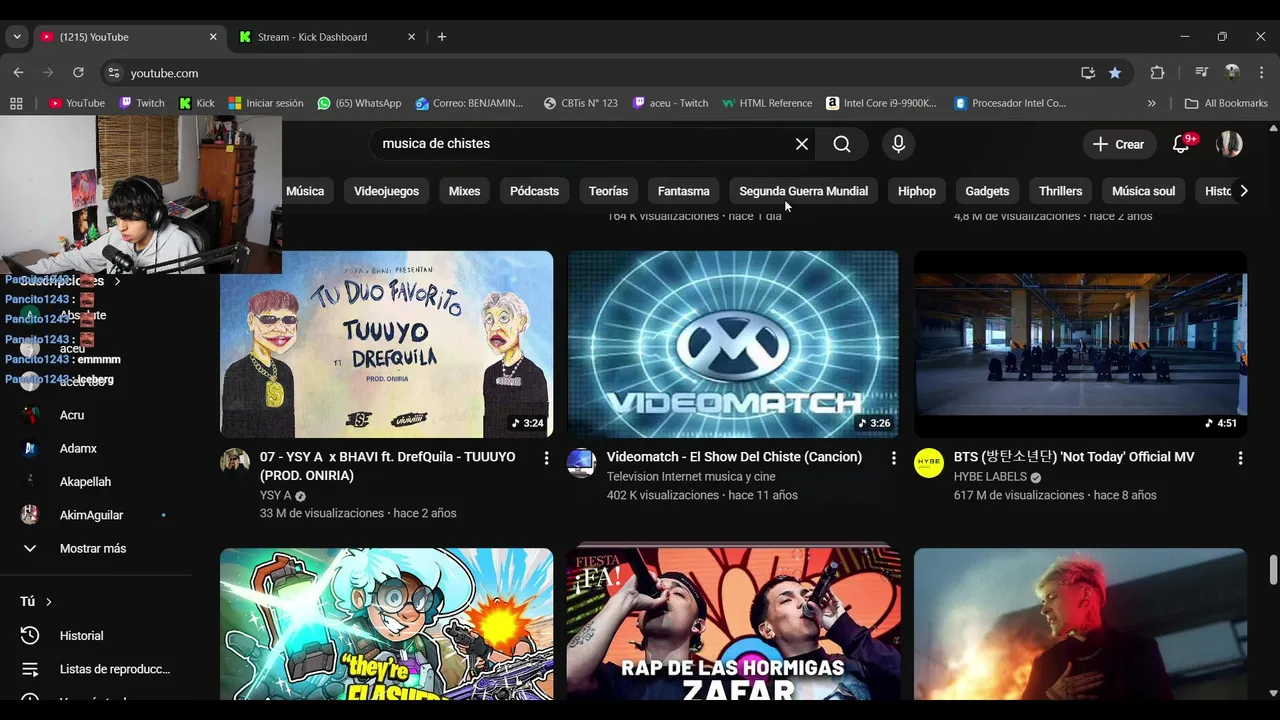View site information icon in address bar
The width and height of the screenshot is (1280, 720).
(x=114, y=73)
